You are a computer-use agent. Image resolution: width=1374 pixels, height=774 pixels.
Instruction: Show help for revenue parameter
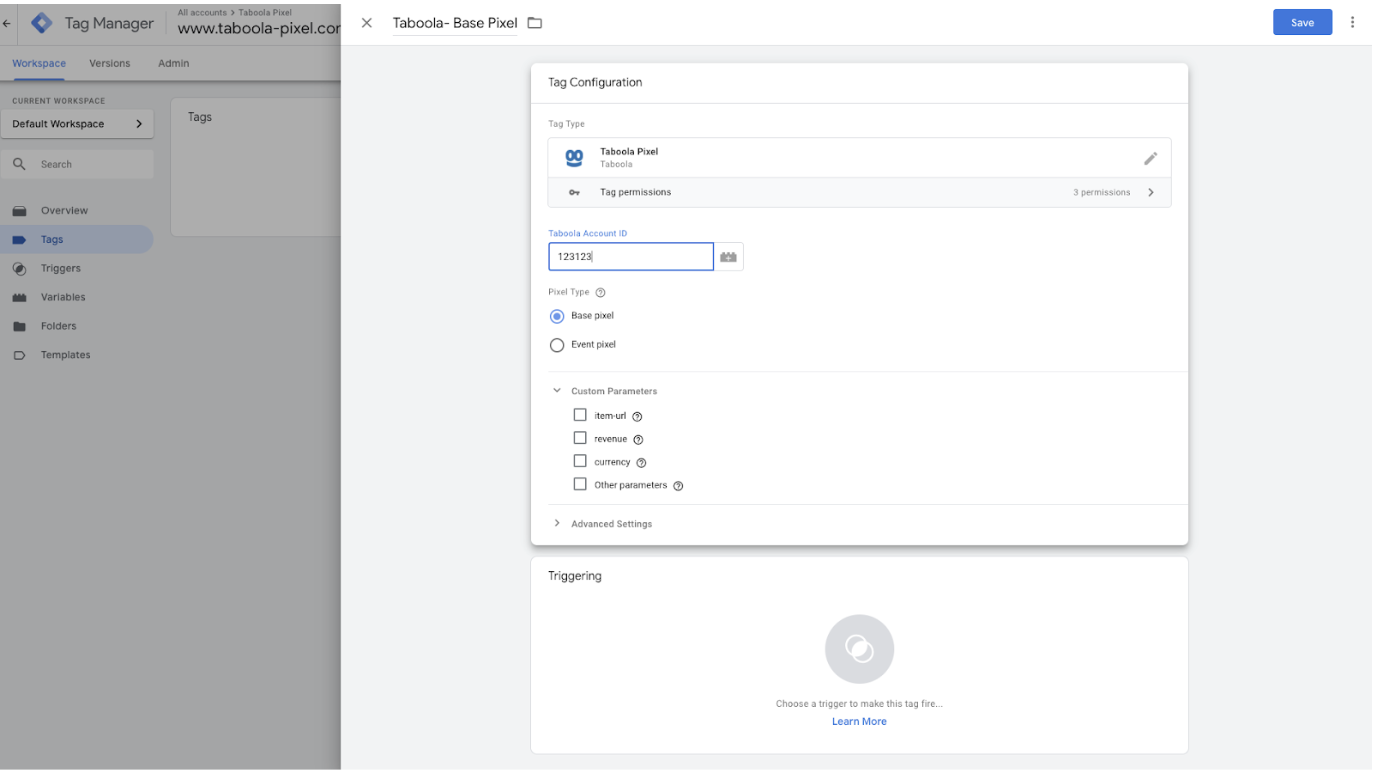pos(638,439)
